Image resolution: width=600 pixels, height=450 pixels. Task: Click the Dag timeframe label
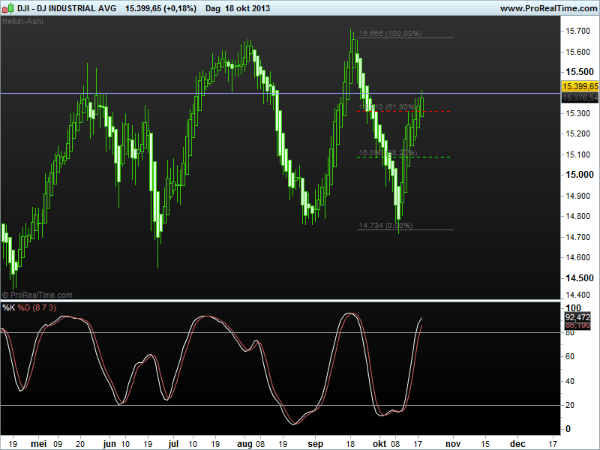(x=213, y=8)
